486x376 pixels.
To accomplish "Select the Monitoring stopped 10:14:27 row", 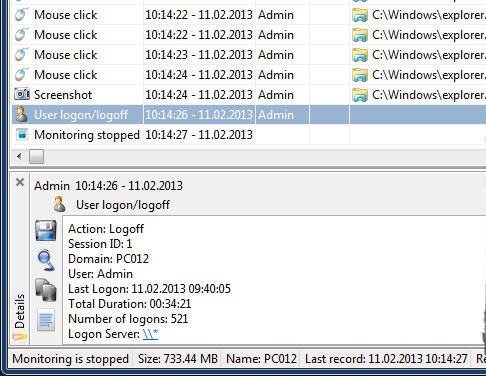I will pyautogui.click(x=248, y=135).
